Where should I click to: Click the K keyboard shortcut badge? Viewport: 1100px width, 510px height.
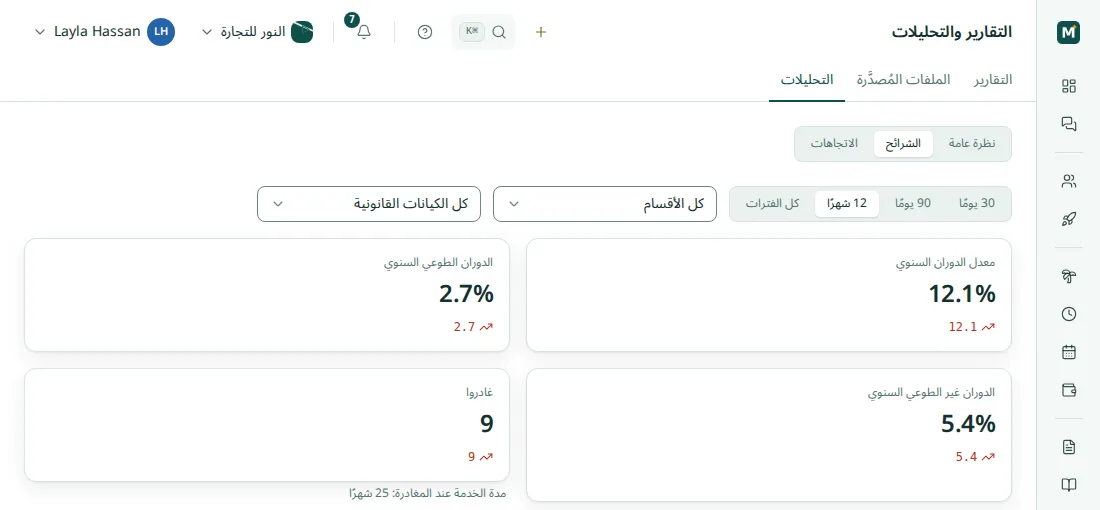471,32
